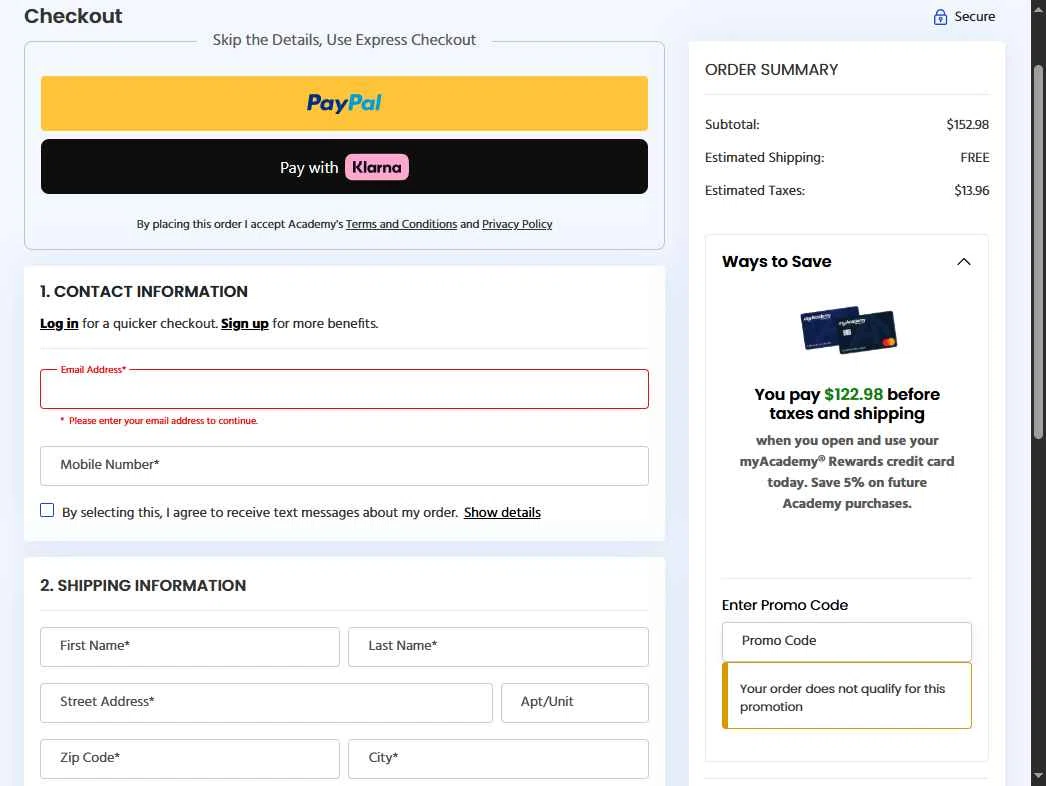The width and height of the screenshot is (1046, 786).
Task: Focus the Apt/Unit field
Action: [x=574, y=702]
